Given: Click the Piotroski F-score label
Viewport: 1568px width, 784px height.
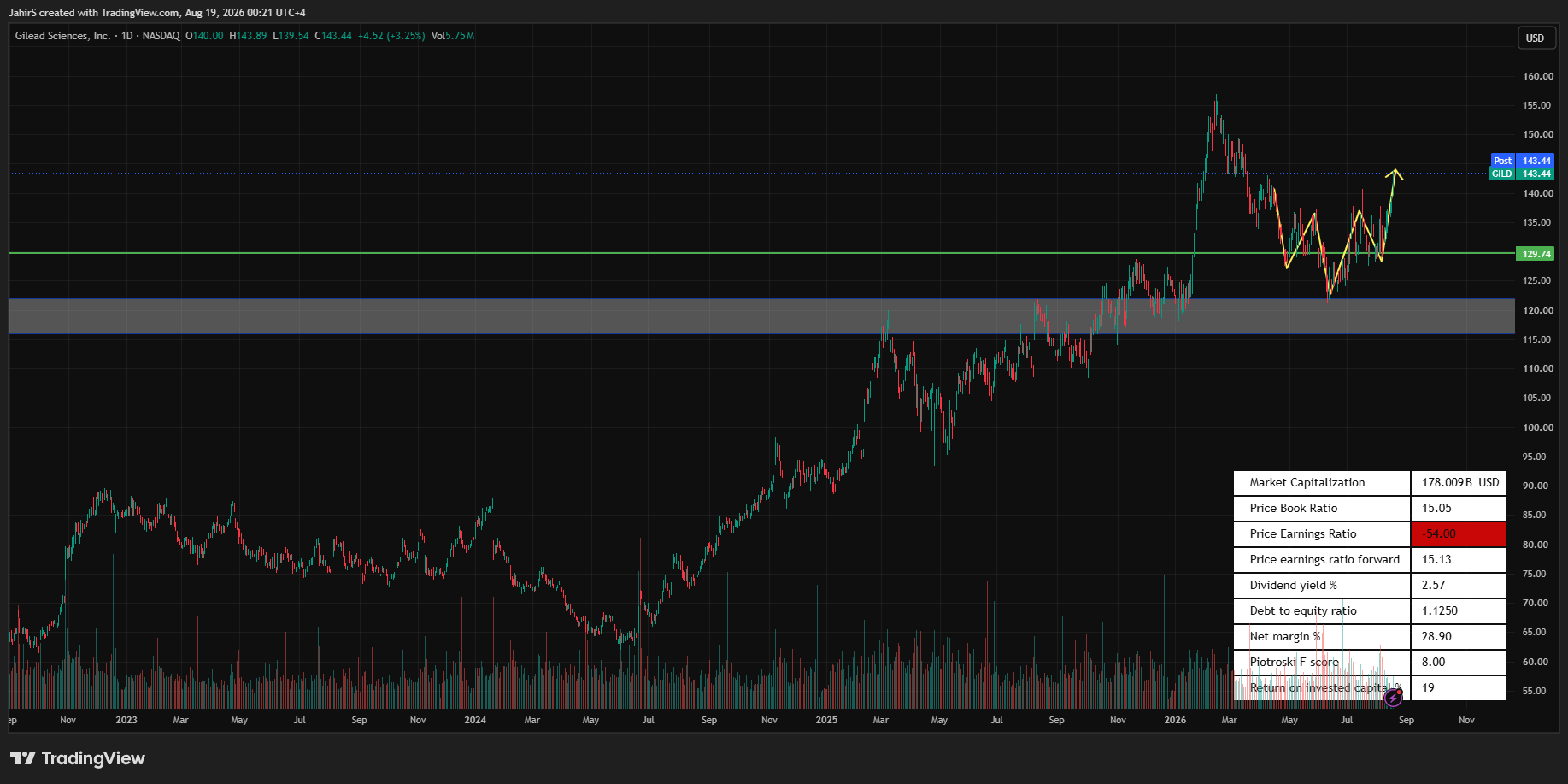Looking at the screenshot, I should pyautogui.click(x=1294, y=662).
